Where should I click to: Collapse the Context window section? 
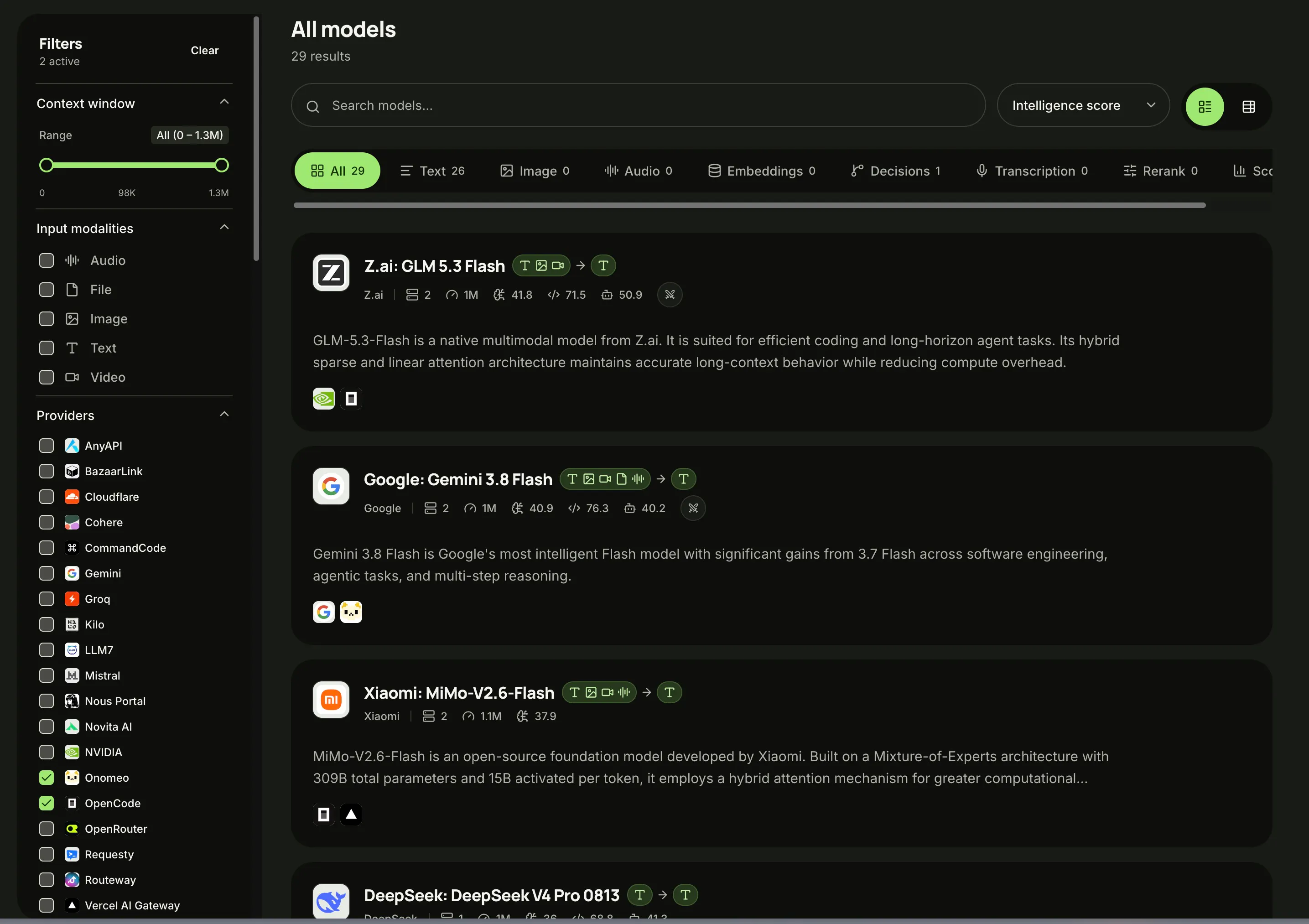pos(224,102)
